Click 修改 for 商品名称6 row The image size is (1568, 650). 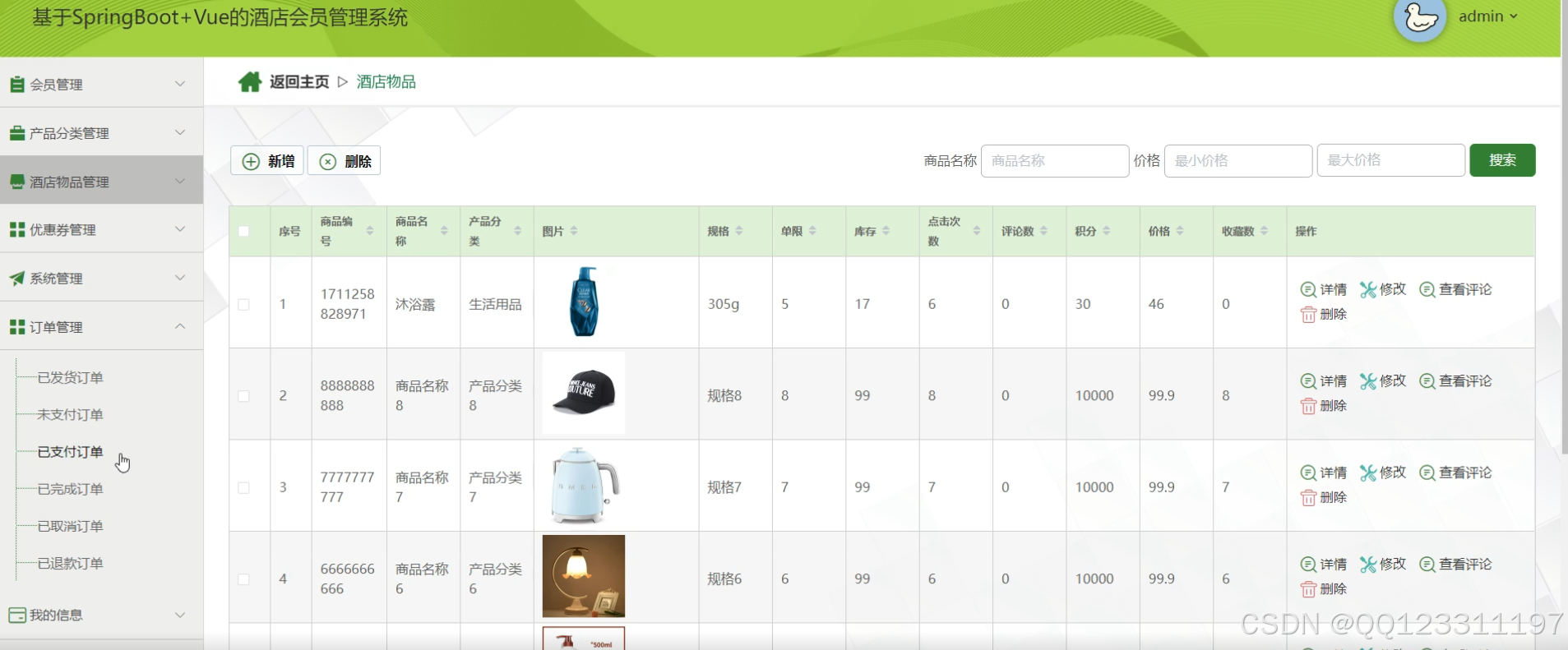(x=1383, y=564)
